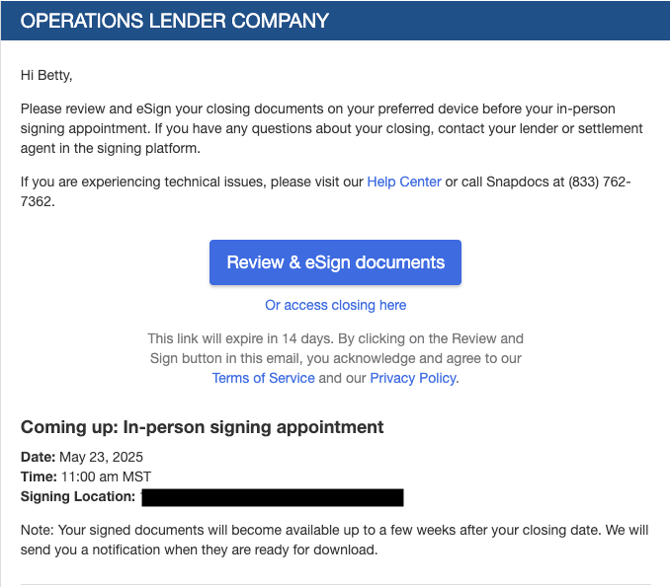Click the "Signing Location:" label
Image resolution: width=670 pixels, height=587 pixels.
[x=78, y=497]
